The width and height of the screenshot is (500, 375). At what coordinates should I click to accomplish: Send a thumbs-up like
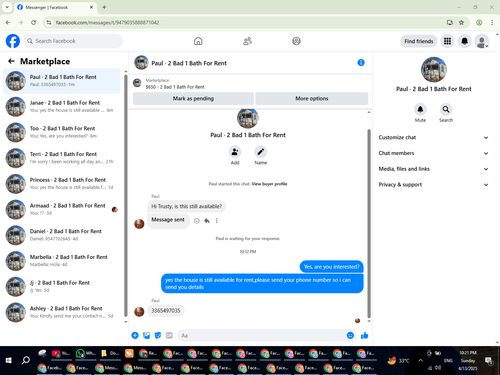pyautogui.click(x=365, y=335)
